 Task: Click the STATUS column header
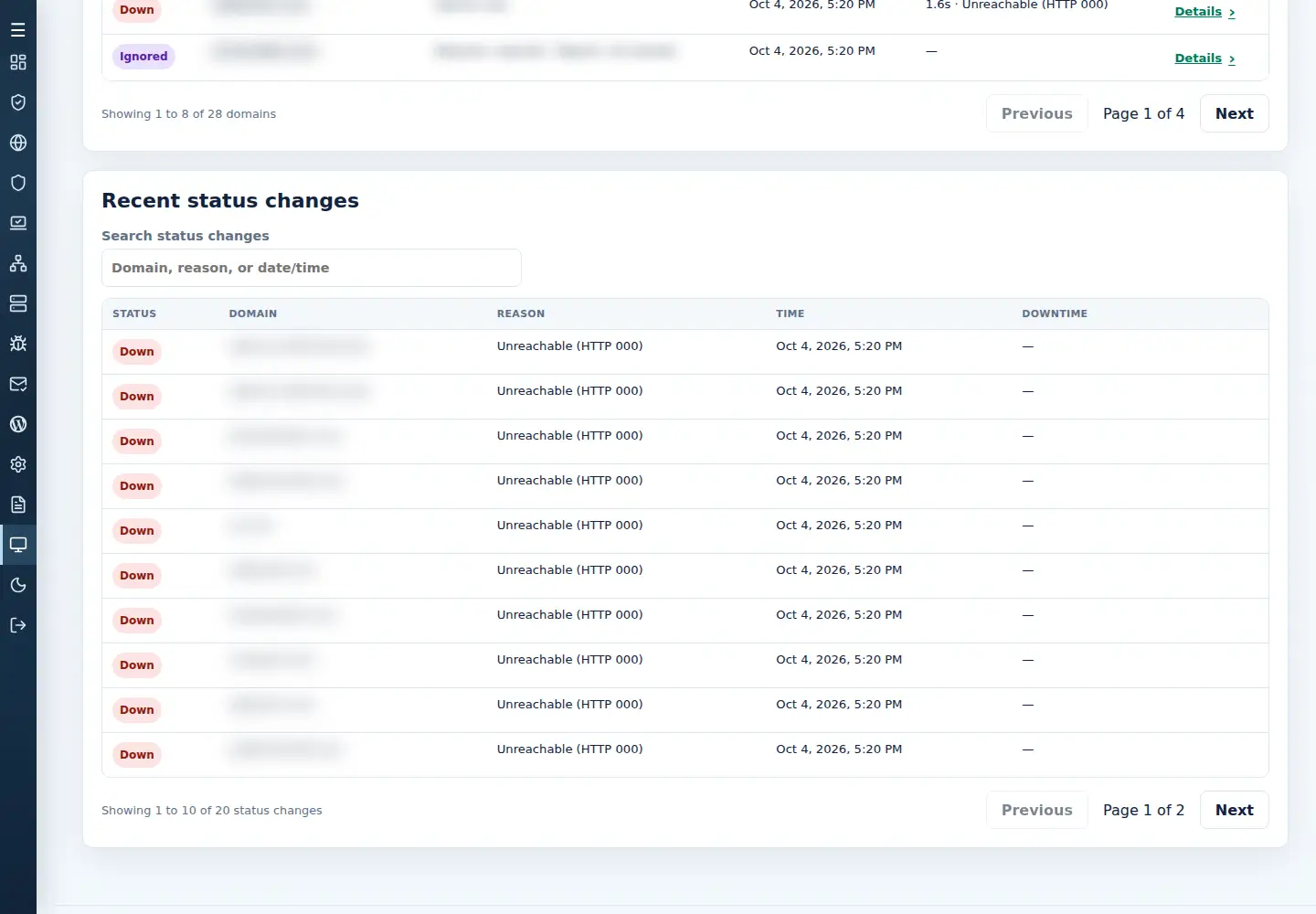click(134, 314)
